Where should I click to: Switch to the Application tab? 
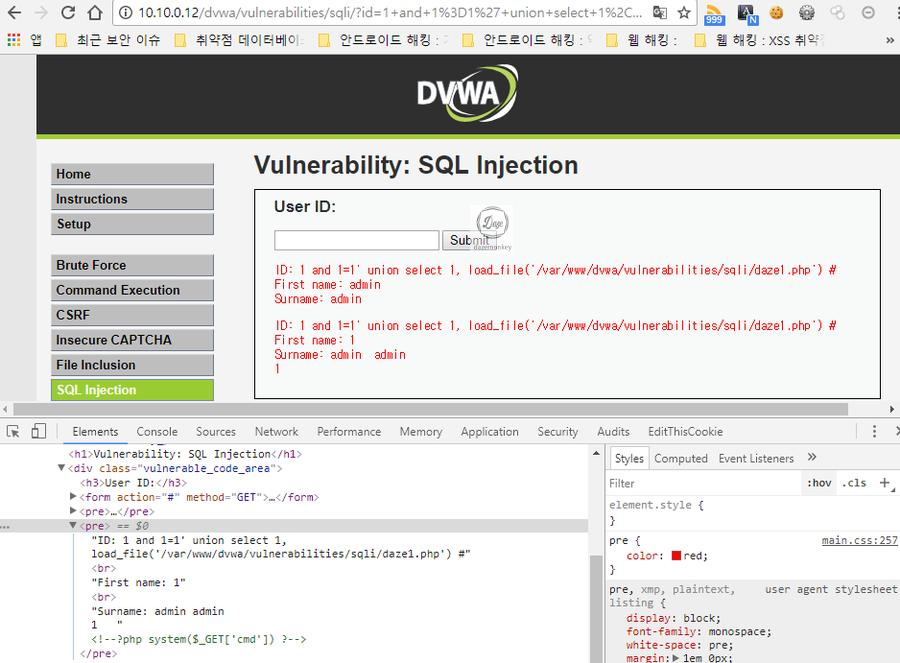click(490, 431)
